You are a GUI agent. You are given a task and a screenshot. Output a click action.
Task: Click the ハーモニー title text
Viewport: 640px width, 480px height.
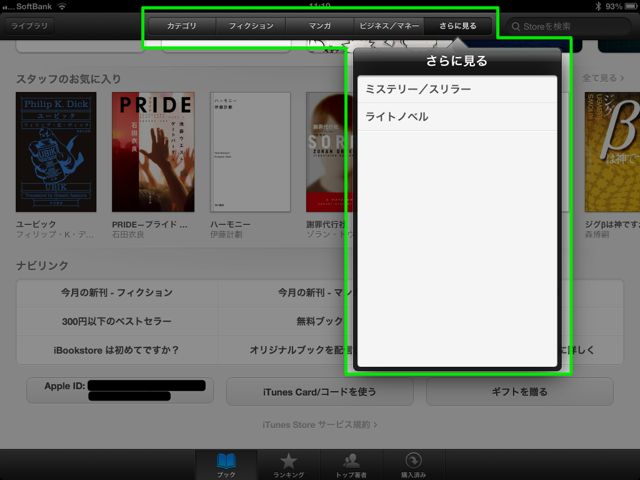pyautogui.click(x=230, y=224)
